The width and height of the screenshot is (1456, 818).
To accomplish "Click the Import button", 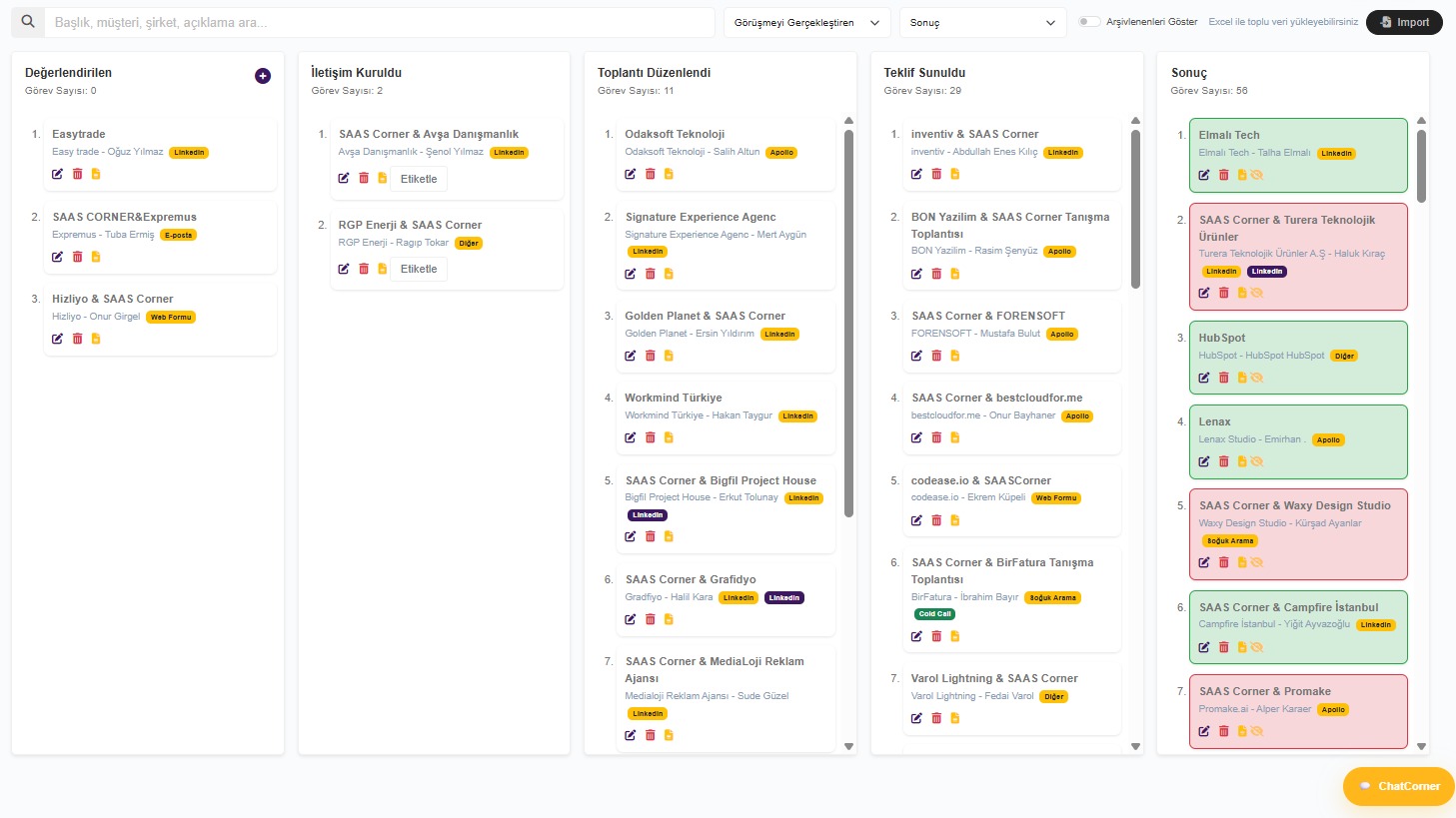I will pos(1404,22).
